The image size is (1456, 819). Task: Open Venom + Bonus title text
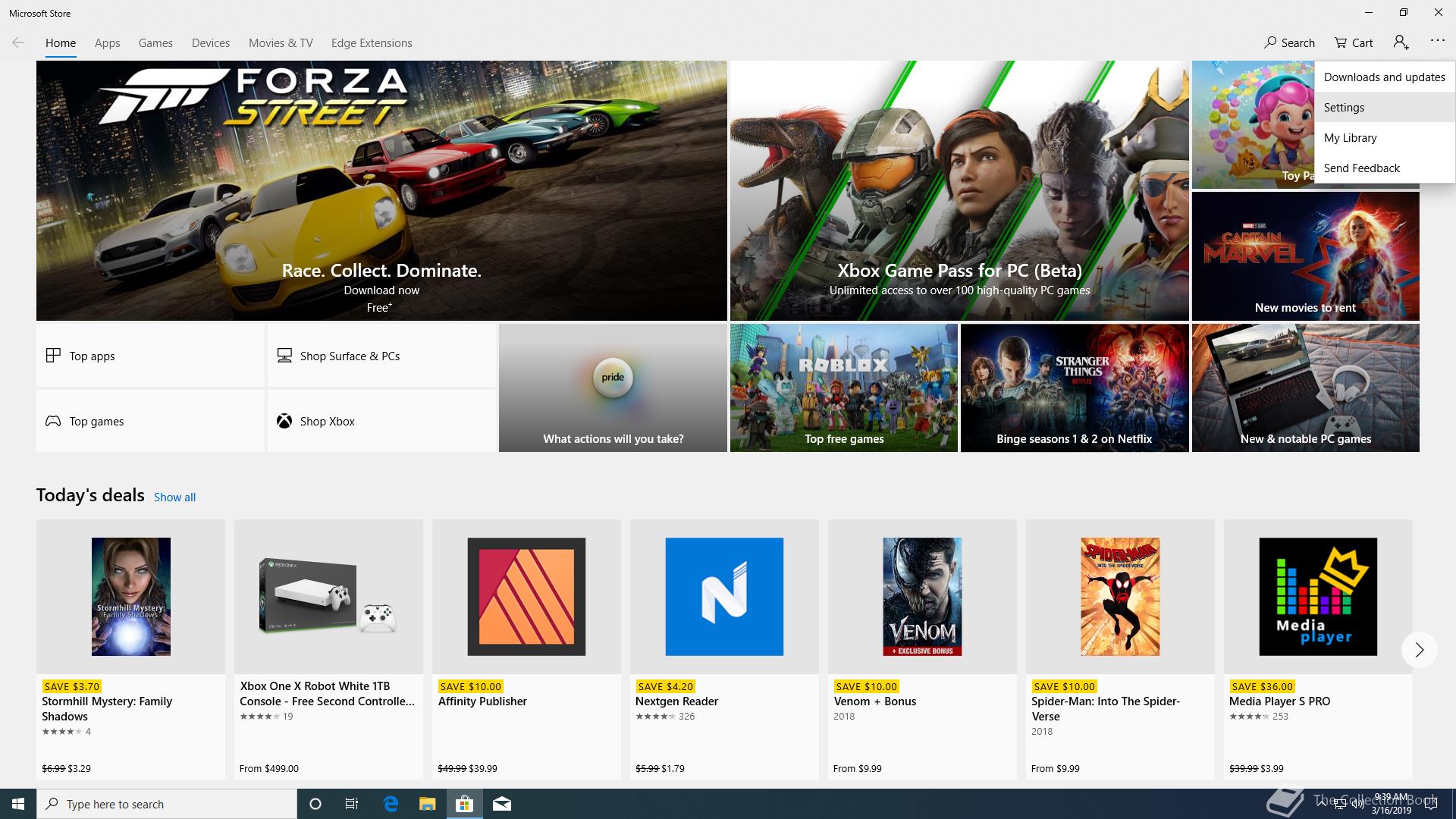pyautogui.click(x=875, y=701)
